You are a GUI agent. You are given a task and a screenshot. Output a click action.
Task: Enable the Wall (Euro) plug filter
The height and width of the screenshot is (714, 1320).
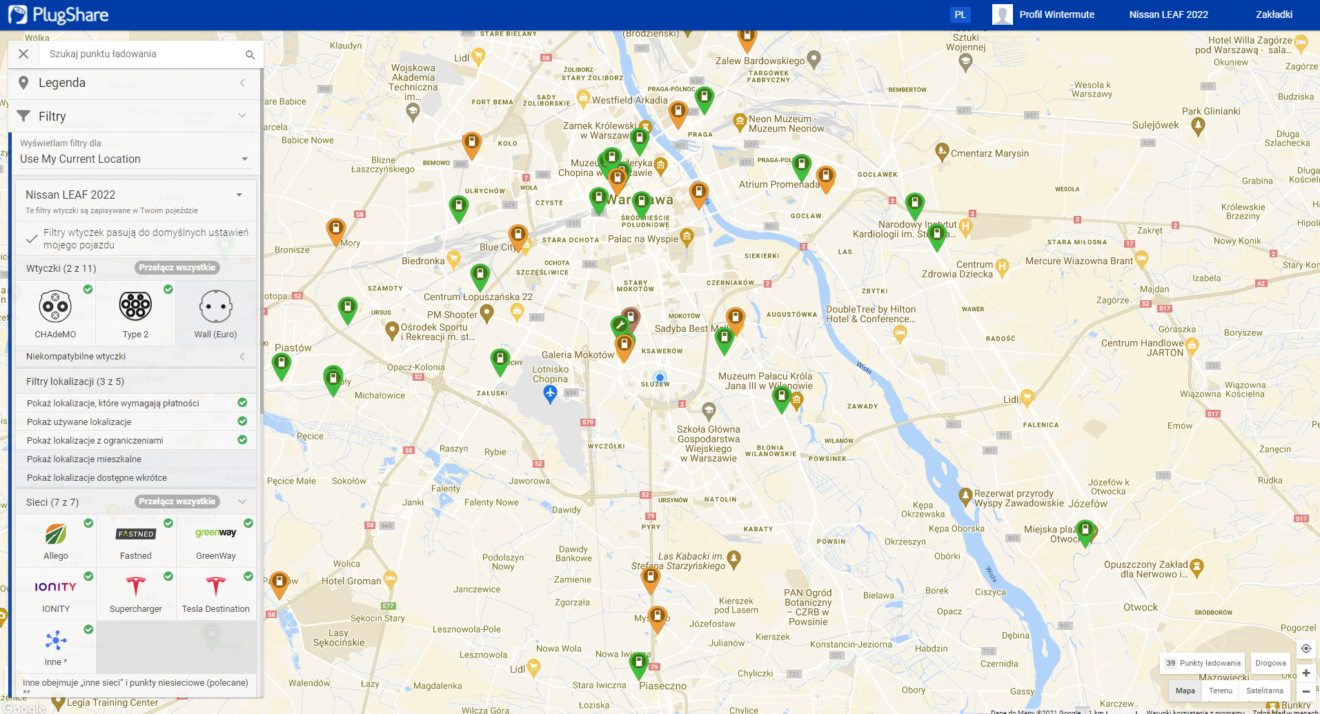coord(215,313)
